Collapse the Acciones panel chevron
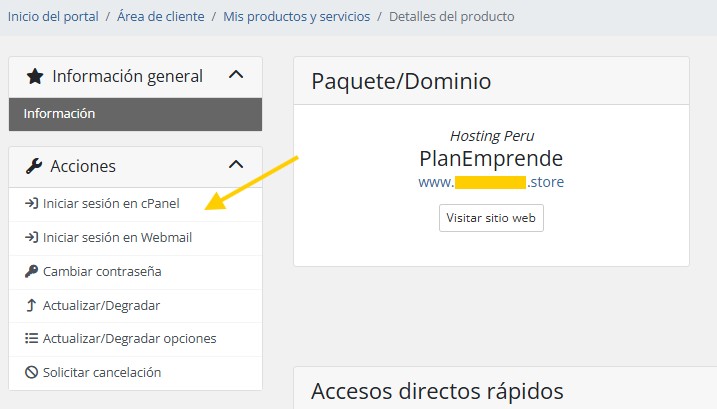The width and height of the screenshot is (717, 409). click(x=236, y=164)
